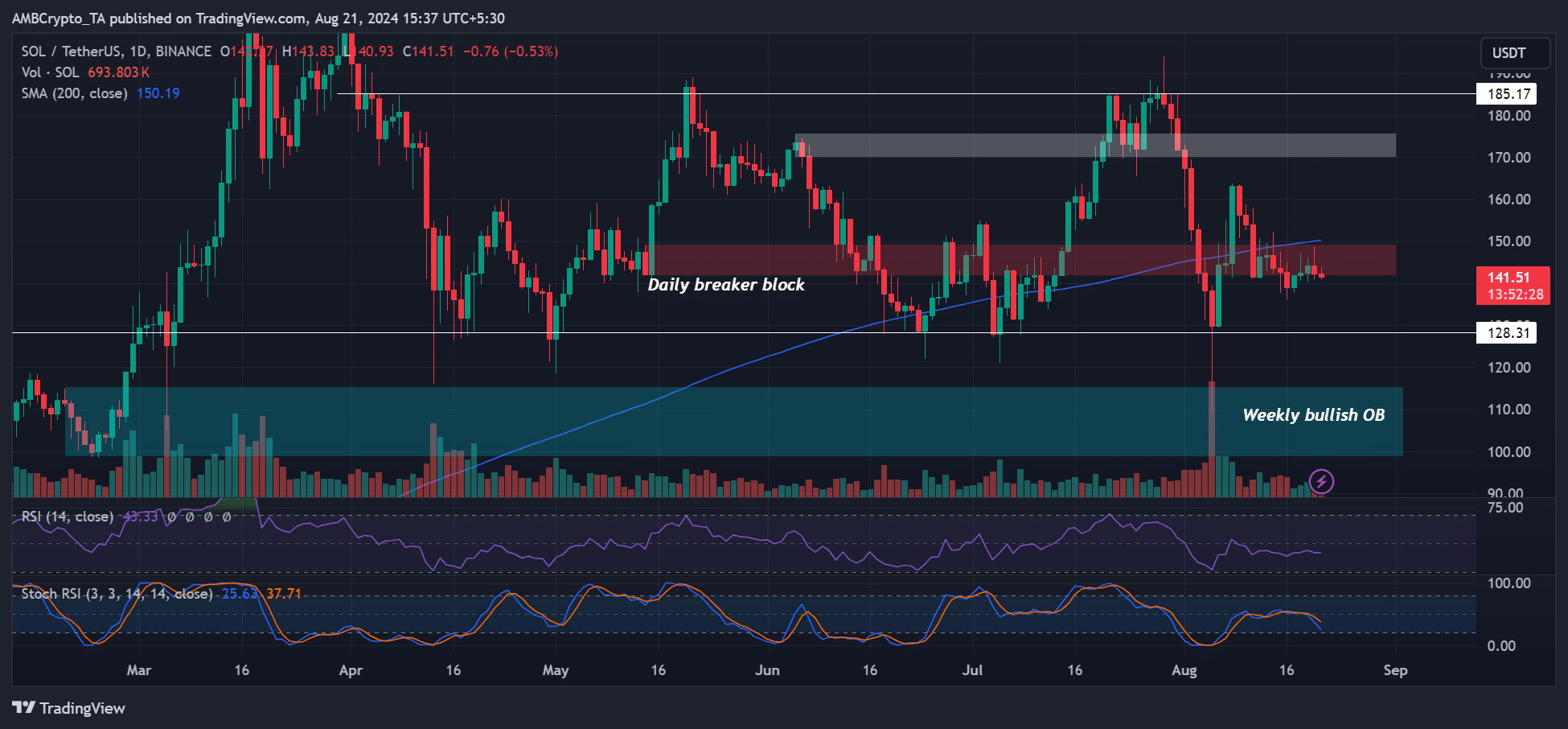1568x729 pixels.
Task: Click the RSI pane 75.00 scale label
Action: coord(1505,508)
